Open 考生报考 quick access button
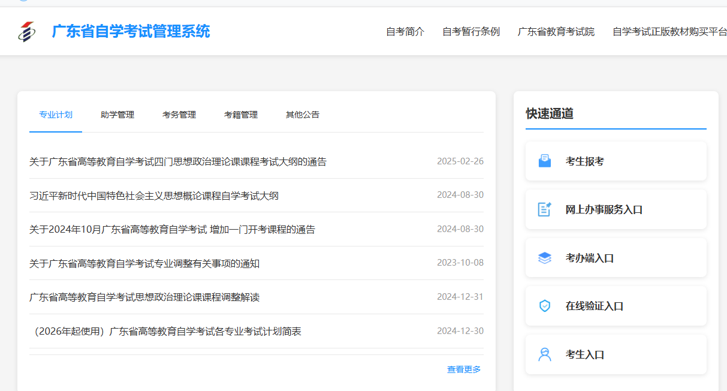727x391 pixels. (616, 161)
